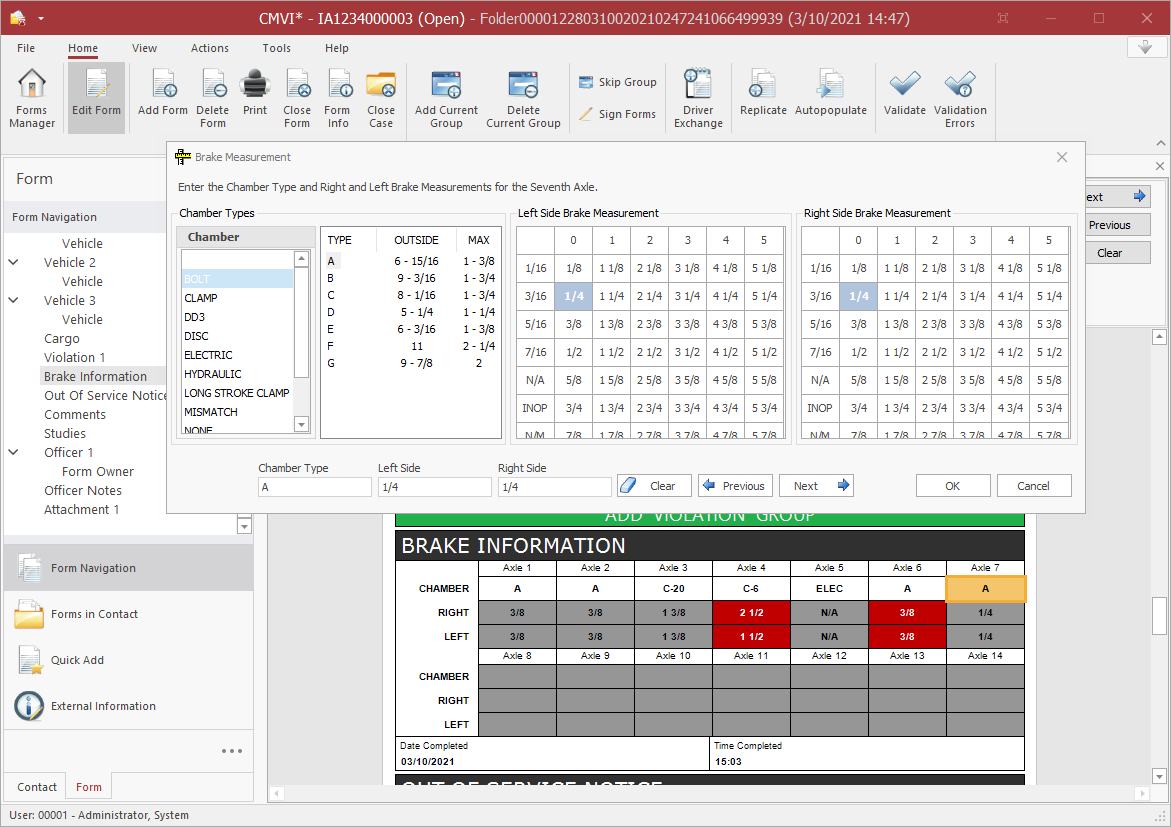Screen dimensions: 1171x827
Task: Click OK in Brake Measurement dialog
Action: (952, 486)
